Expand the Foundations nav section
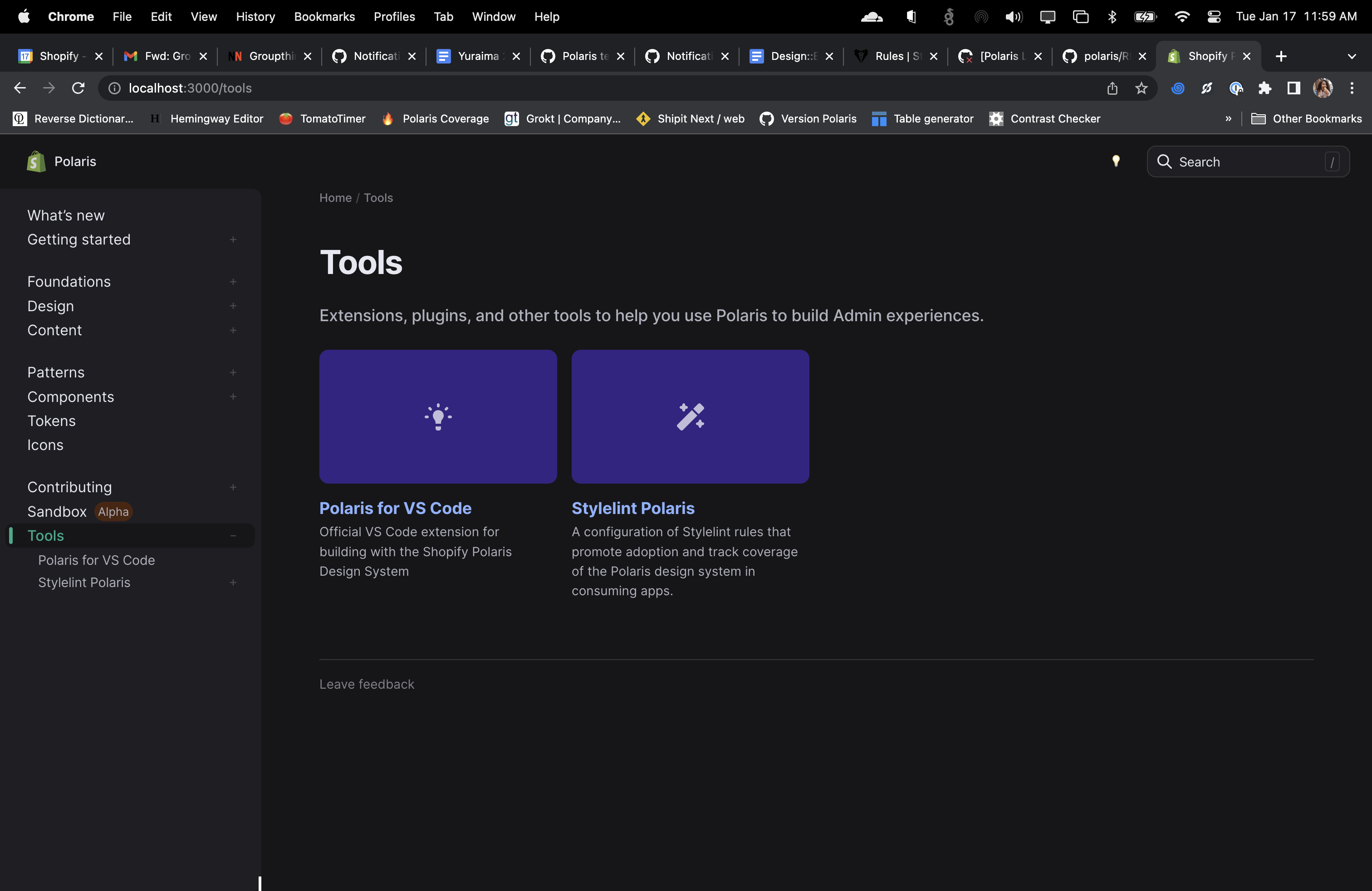The image size is (1372, 891). (x=233, y=282)
